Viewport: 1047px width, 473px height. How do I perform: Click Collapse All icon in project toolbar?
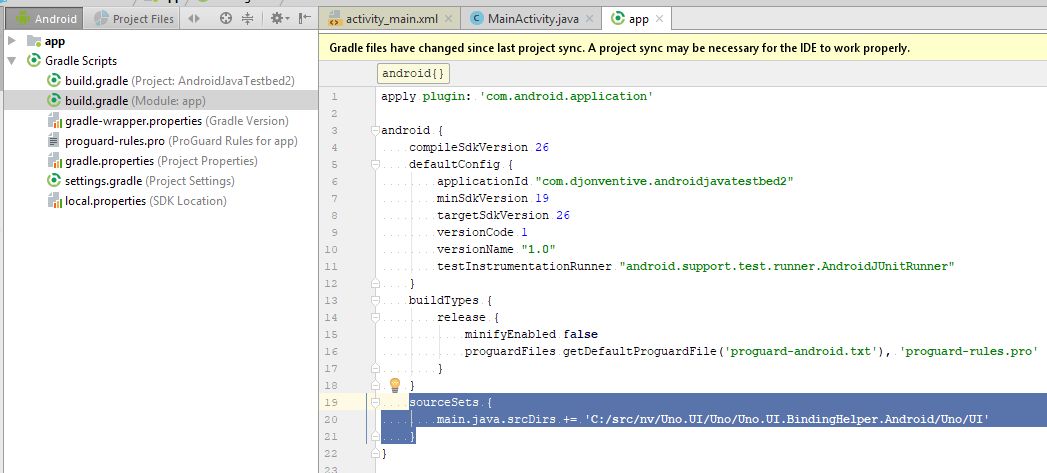[247, 19]
